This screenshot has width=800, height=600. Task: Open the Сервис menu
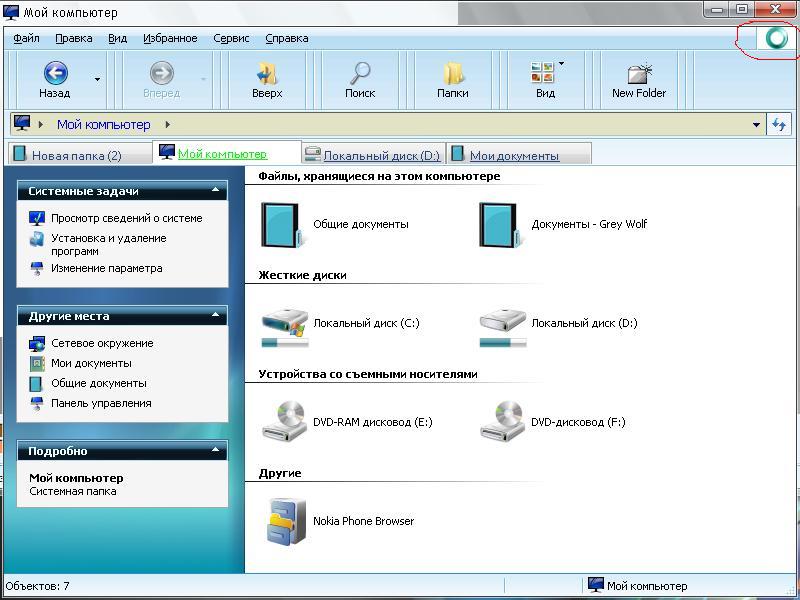click(231, 38)
